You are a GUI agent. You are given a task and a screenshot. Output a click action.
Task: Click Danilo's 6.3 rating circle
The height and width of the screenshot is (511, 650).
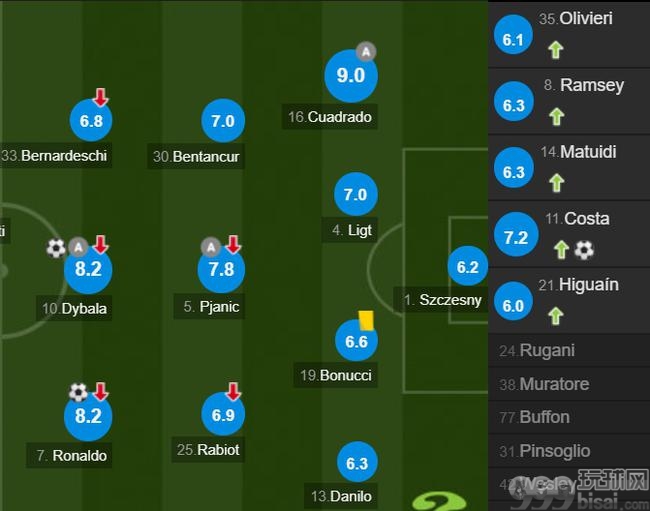[x=357, y=463]
